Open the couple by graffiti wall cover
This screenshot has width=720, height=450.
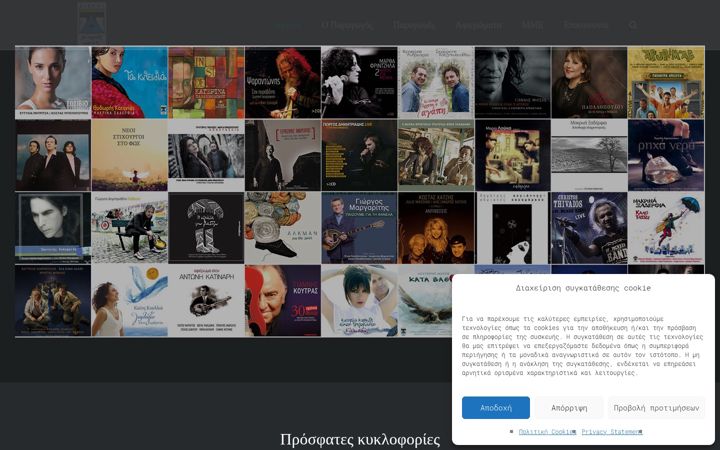pos(206,155)
